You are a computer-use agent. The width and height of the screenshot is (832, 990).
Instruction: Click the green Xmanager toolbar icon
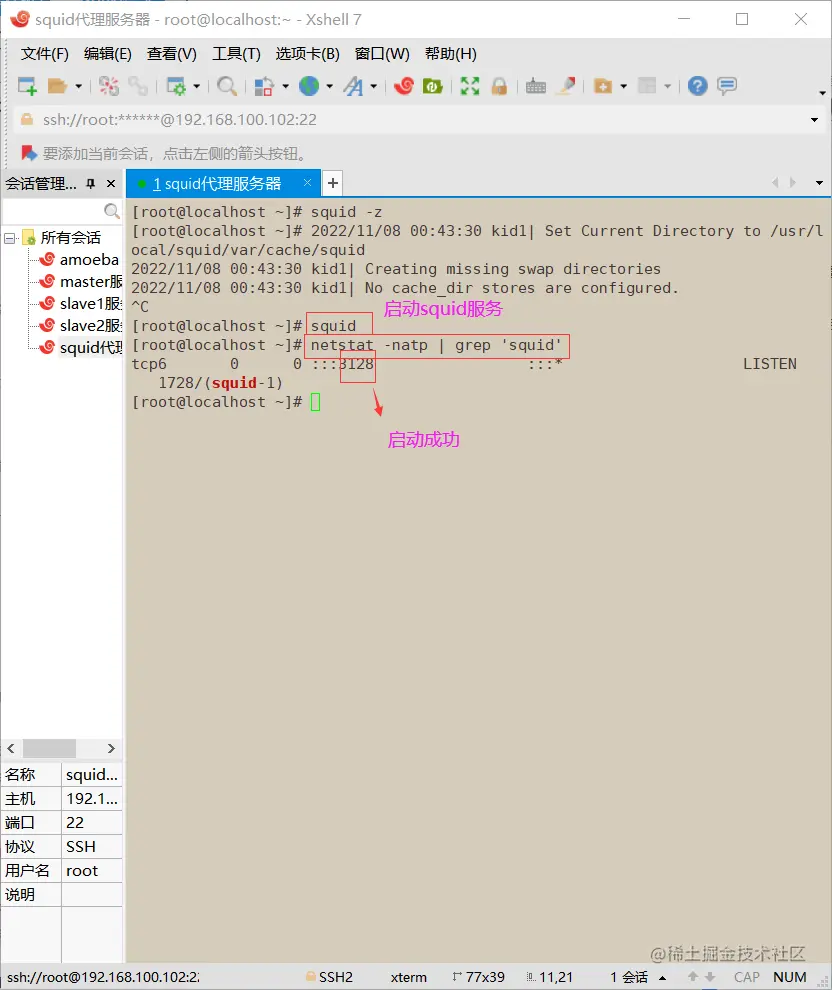[x=433, y=86]
